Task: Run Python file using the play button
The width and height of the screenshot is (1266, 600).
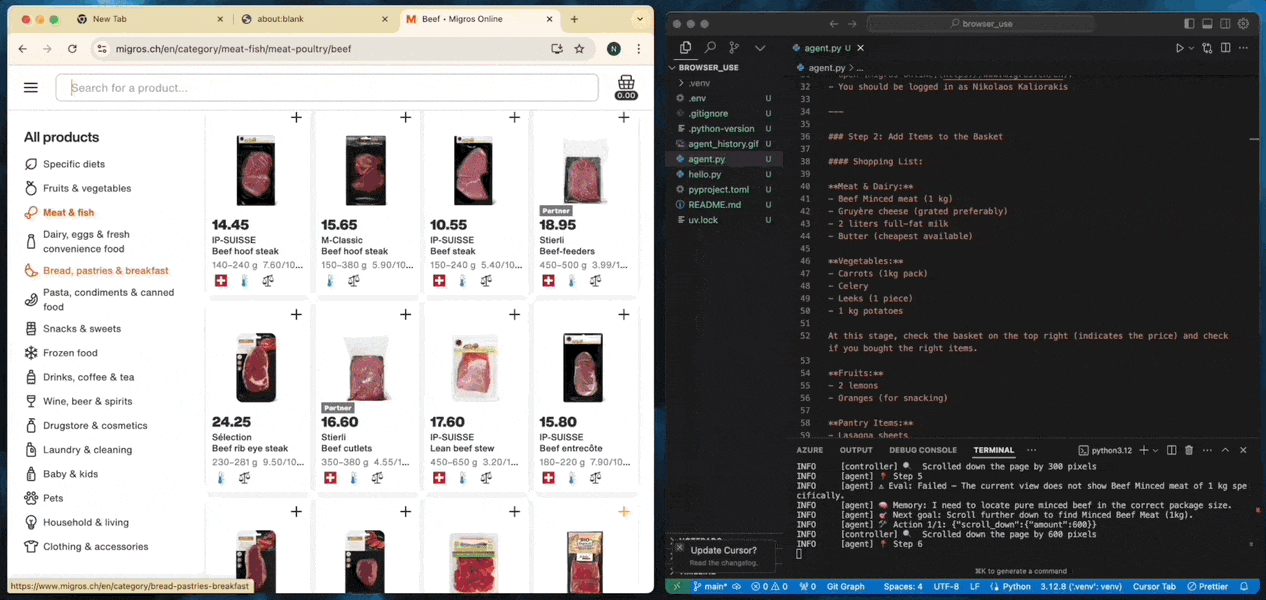Action: coord(1180,48)
